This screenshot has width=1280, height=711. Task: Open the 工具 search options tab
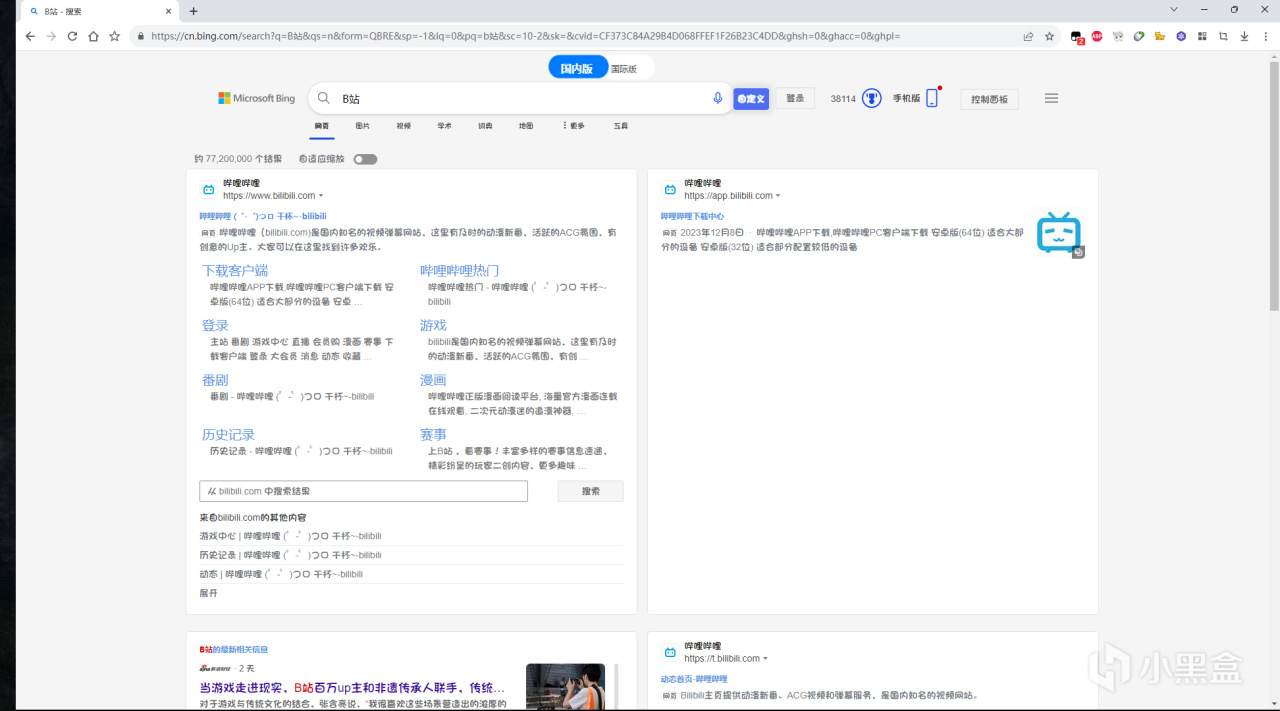pos(621,126)
